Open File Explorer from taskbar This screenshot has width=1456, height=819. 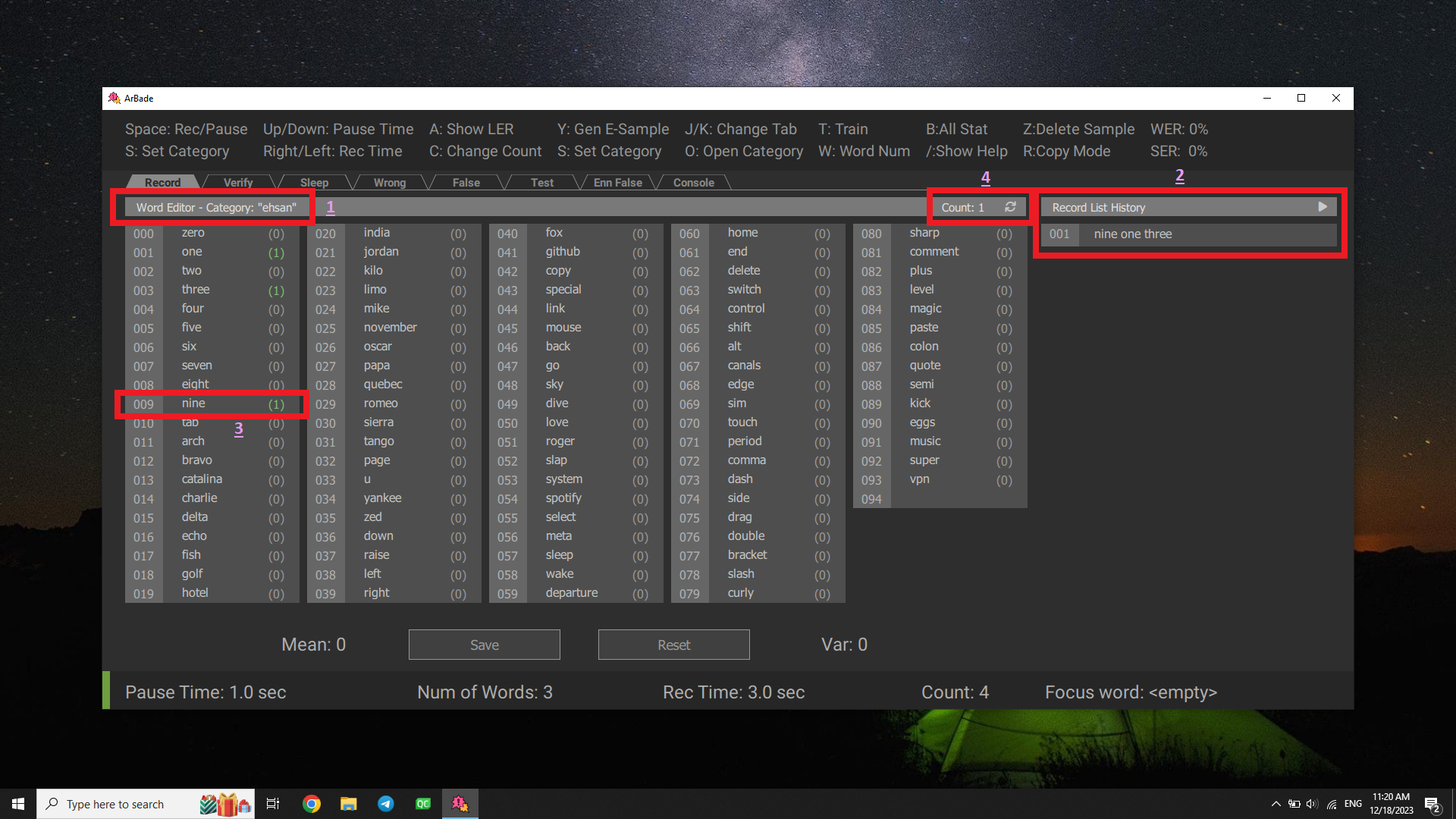click(x=348, y=804)
